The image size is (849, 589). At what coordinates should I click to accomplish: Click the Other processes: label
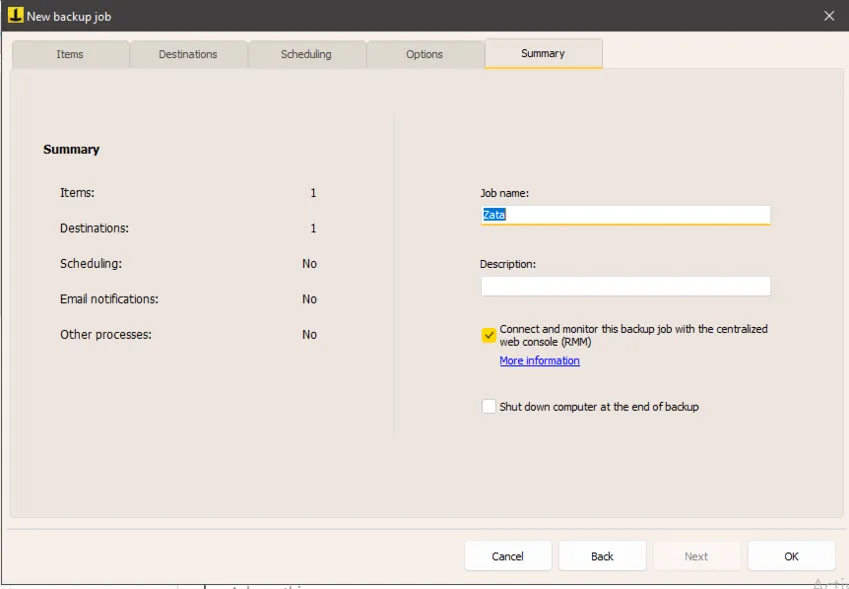click(x=106, y=335)
